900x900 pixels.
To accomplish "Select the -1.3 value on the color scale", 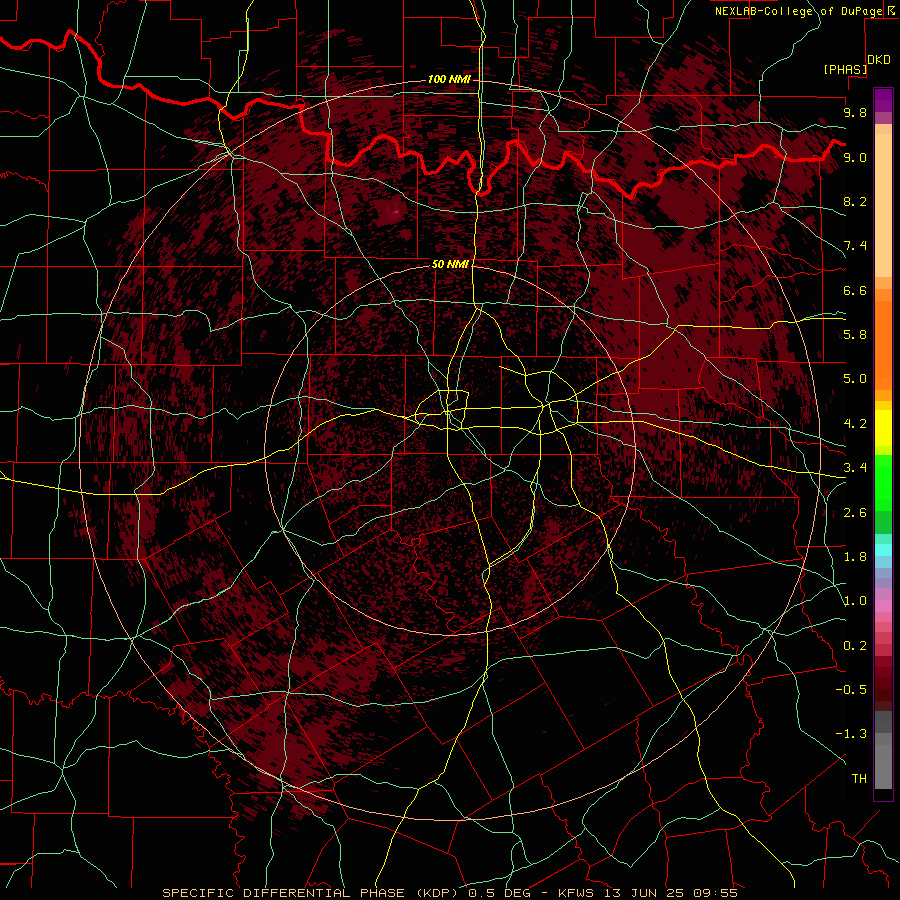I will (x=851, y=734).
